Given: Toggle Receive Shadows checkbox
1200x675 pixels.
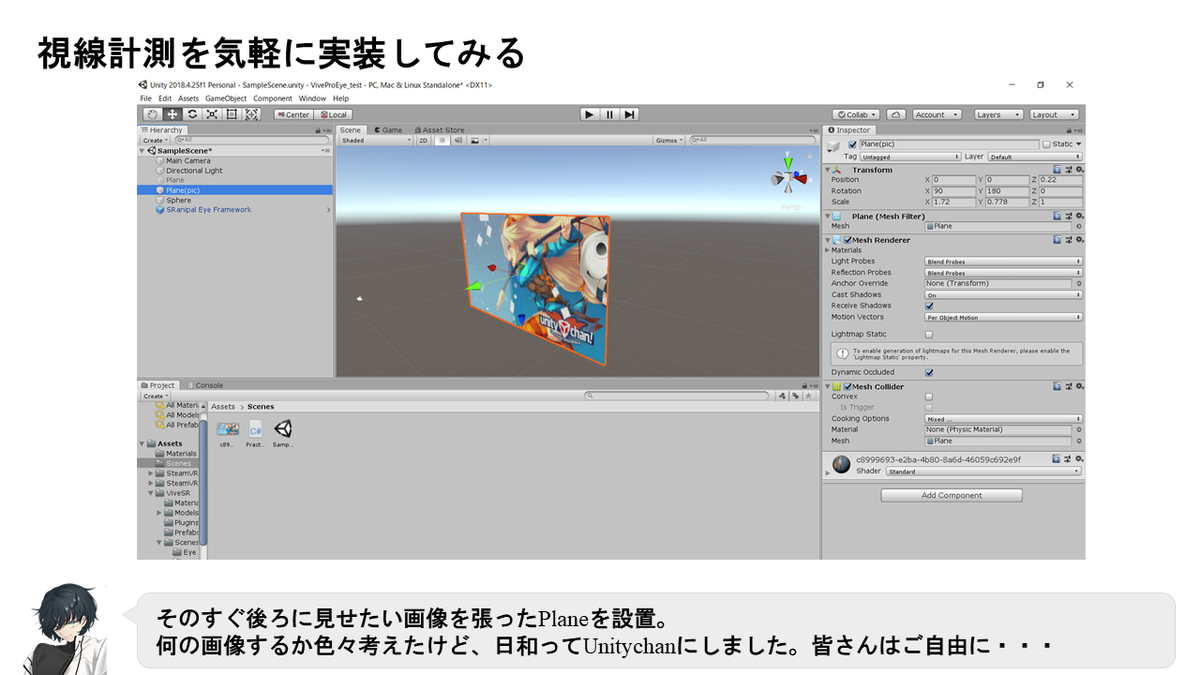Looking at the screenshot, I should point(929,306).
